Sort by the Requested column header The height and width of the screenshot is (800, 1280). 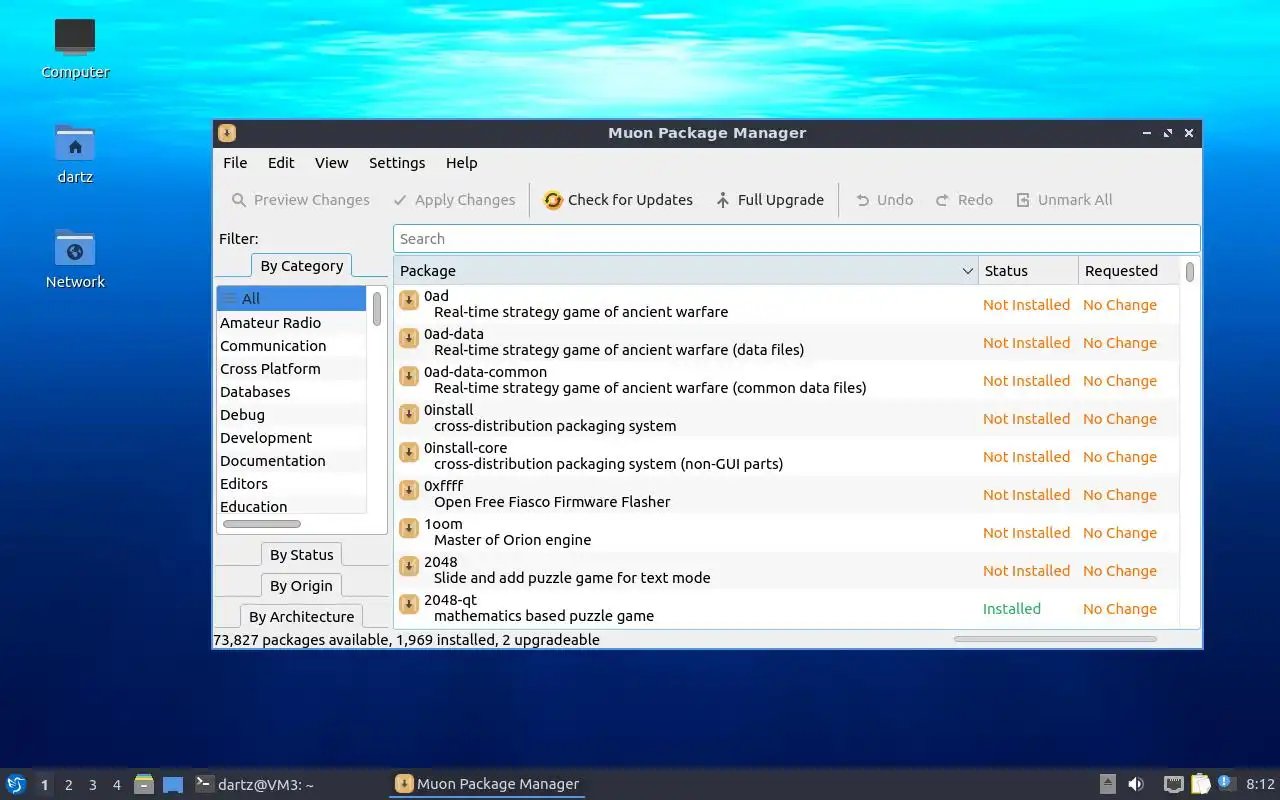[x=1129, y=271]
